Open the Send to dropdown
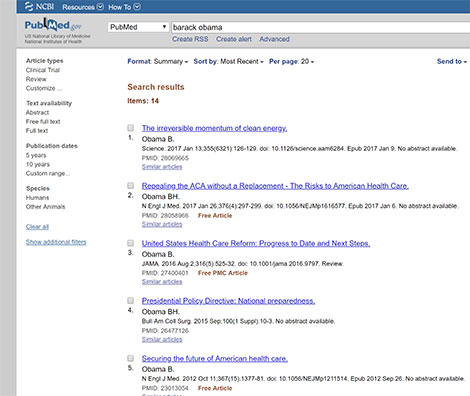The image size is (470, 396). tap(452, 61)
